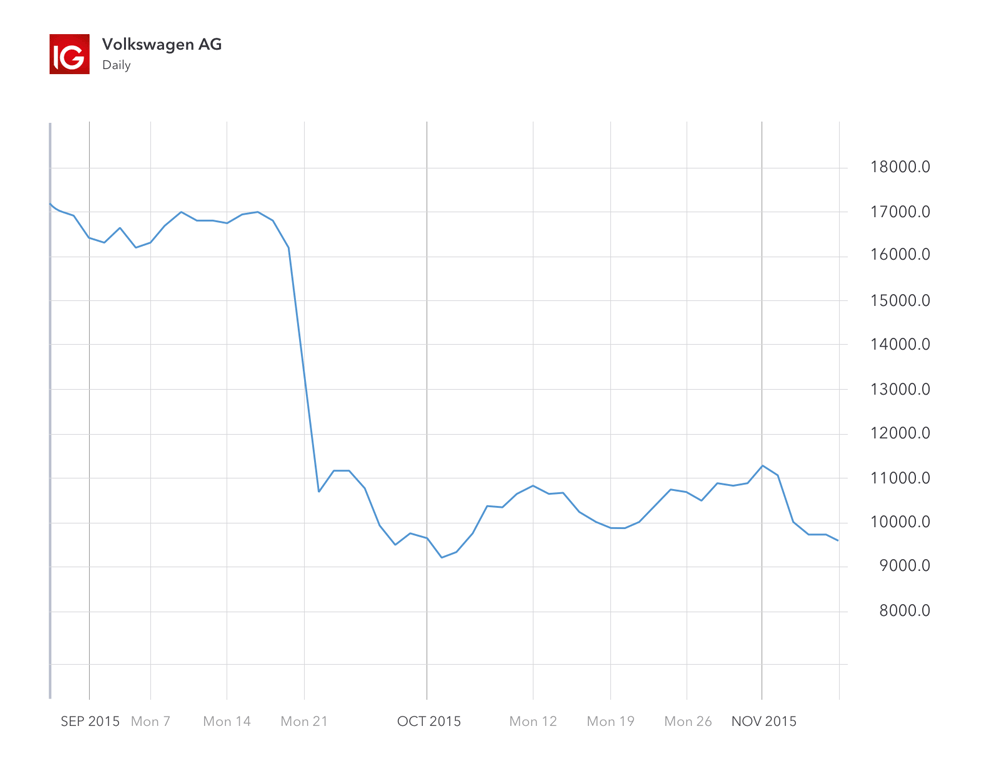Click the Mon 12 date label

pos(533,721)
